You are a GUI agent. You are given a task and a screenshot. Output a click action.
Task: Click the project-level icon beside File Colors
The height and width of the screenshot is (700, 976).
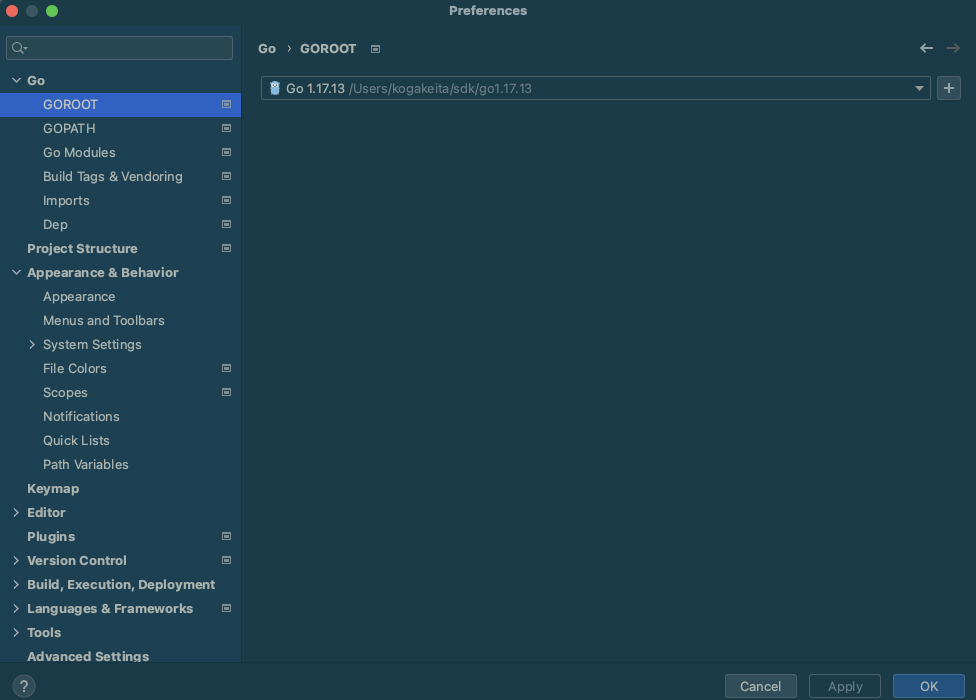227,368
